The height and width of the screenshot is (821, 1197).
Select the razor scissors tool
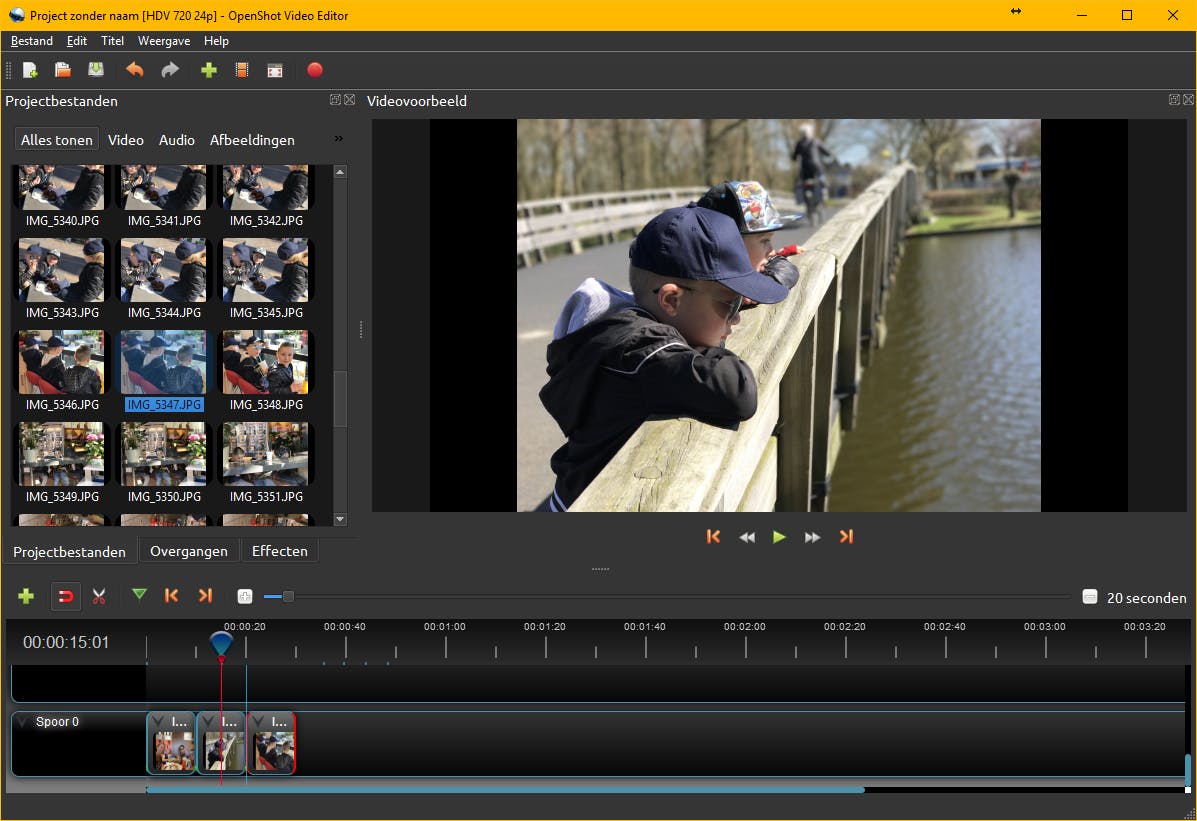[x=99, y=596]
